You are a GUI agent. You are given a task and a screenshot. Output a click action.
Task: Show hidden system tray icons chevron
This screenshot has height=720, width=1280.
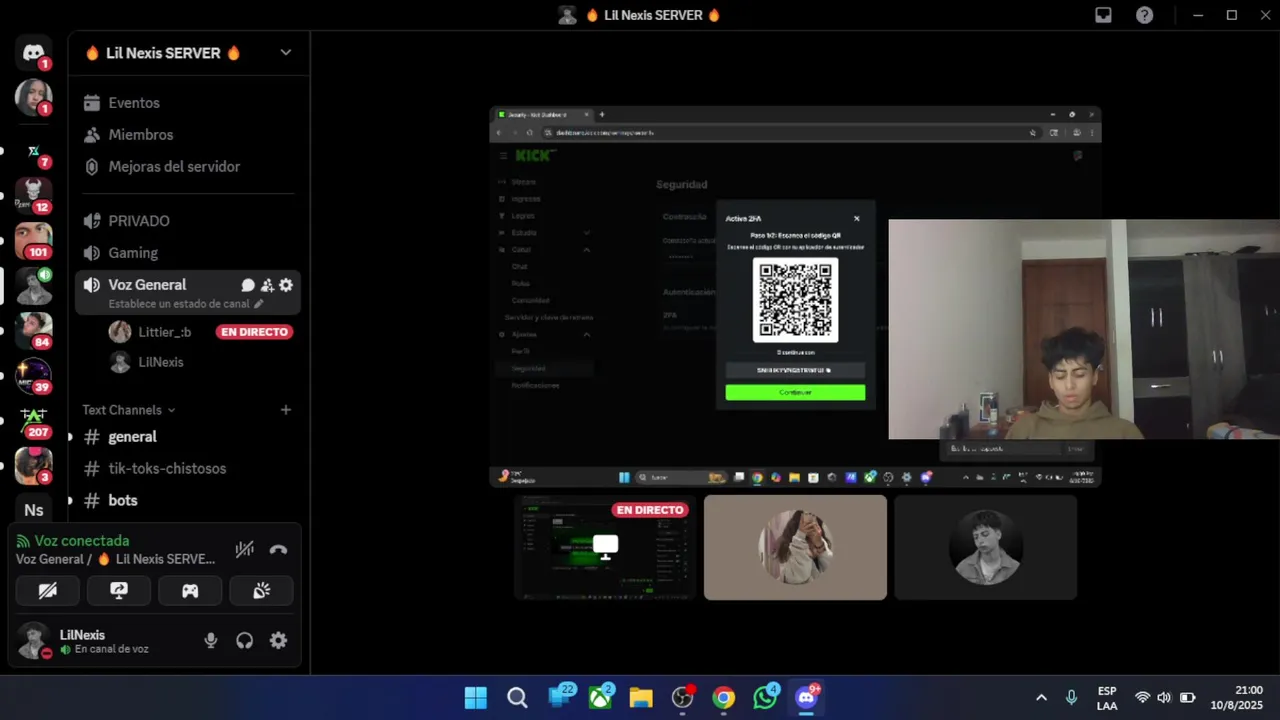[x=1041, y=697]
